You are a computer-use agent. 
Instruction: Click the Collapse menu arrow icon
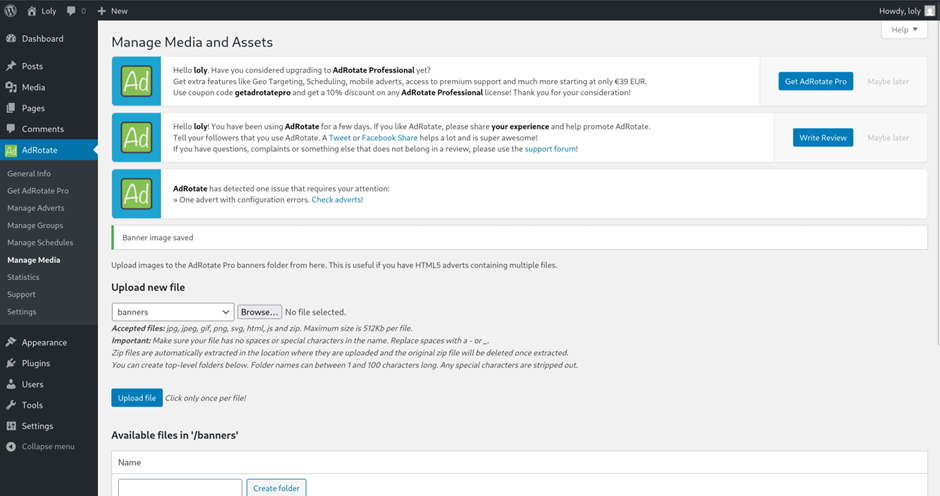point(11,446)
